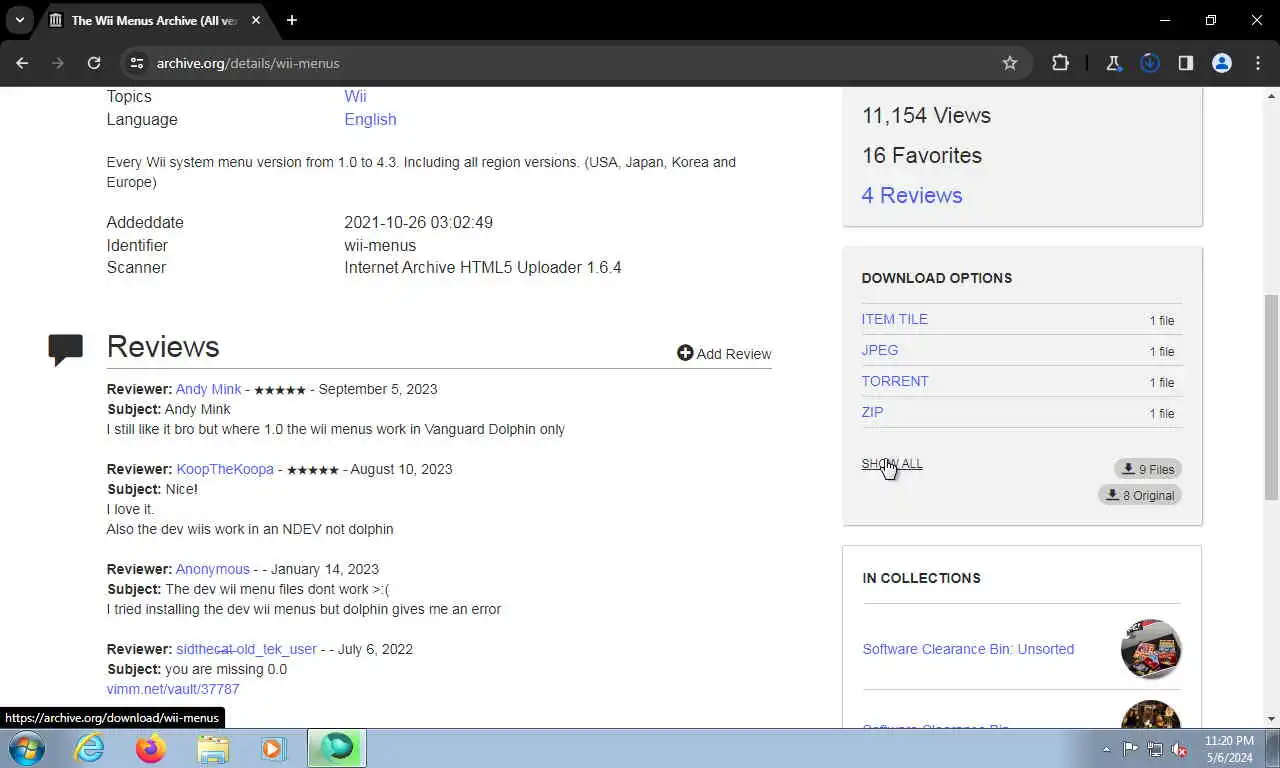Open Windows Media Player from taskbar
Image resolution: width=1280 pixels, height=768 pixels.
[274, 748]
